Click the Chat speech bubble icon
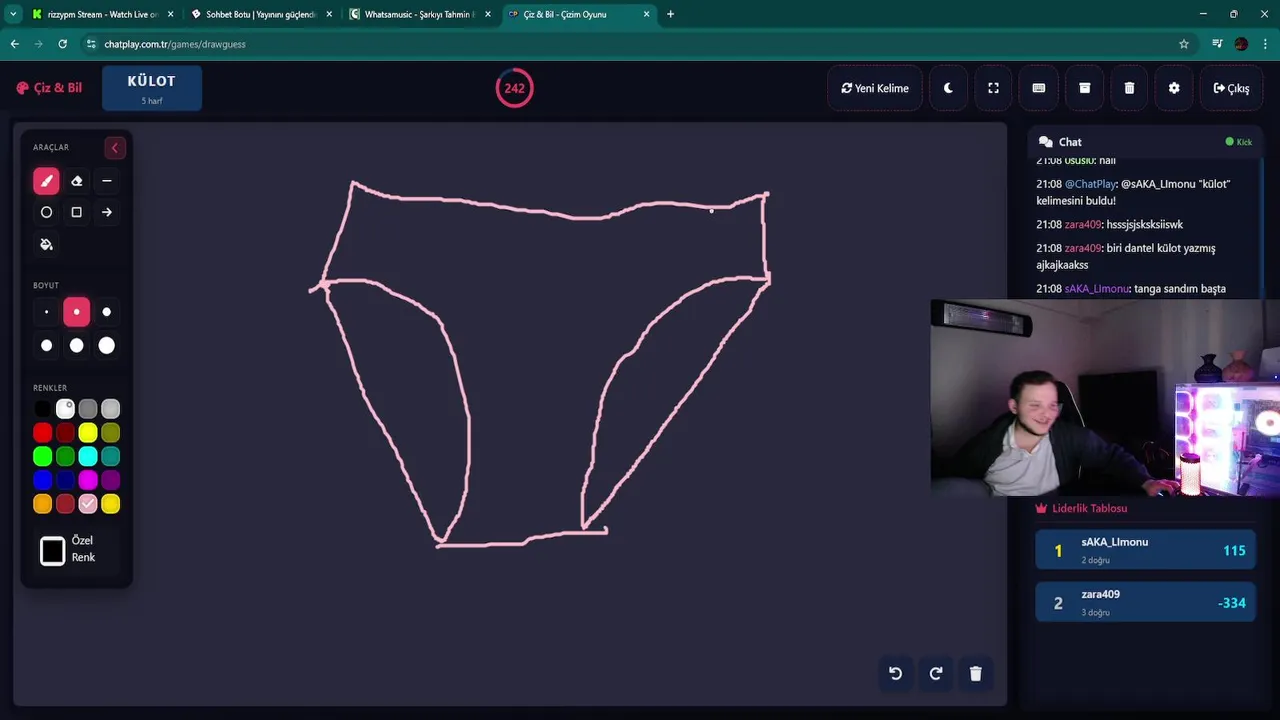This screenshot has height=720, width=1280. click(1046, 142)
